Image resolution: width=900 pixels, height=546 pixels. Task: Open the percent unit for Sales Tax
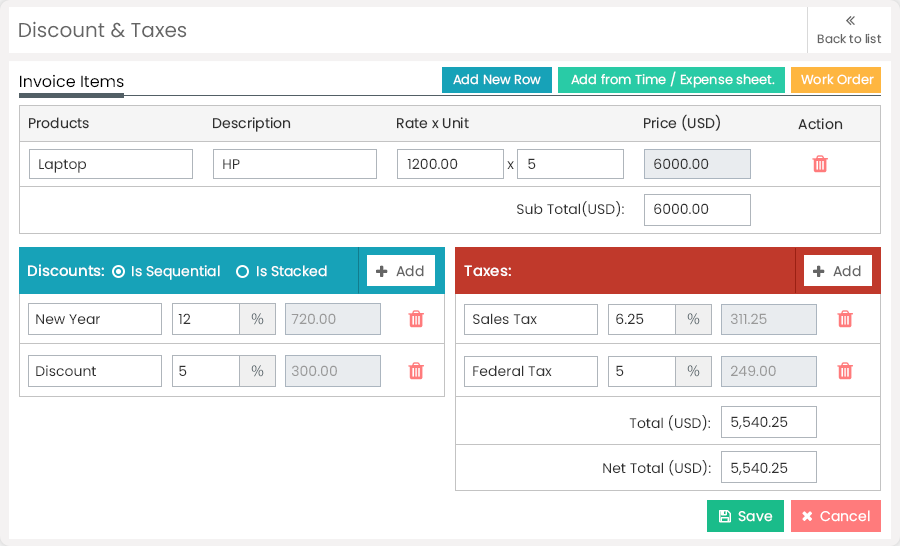[693, 319]
